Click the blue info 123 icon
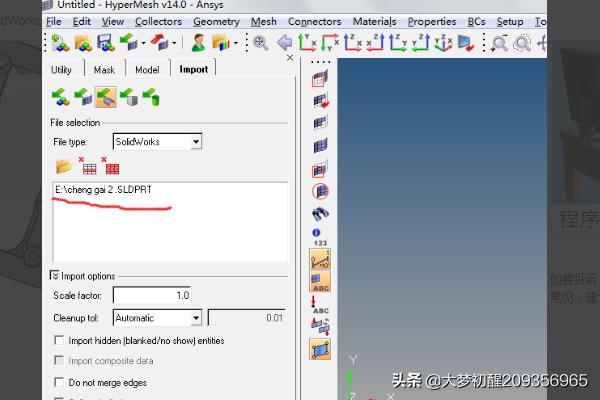 pos(320,237)
